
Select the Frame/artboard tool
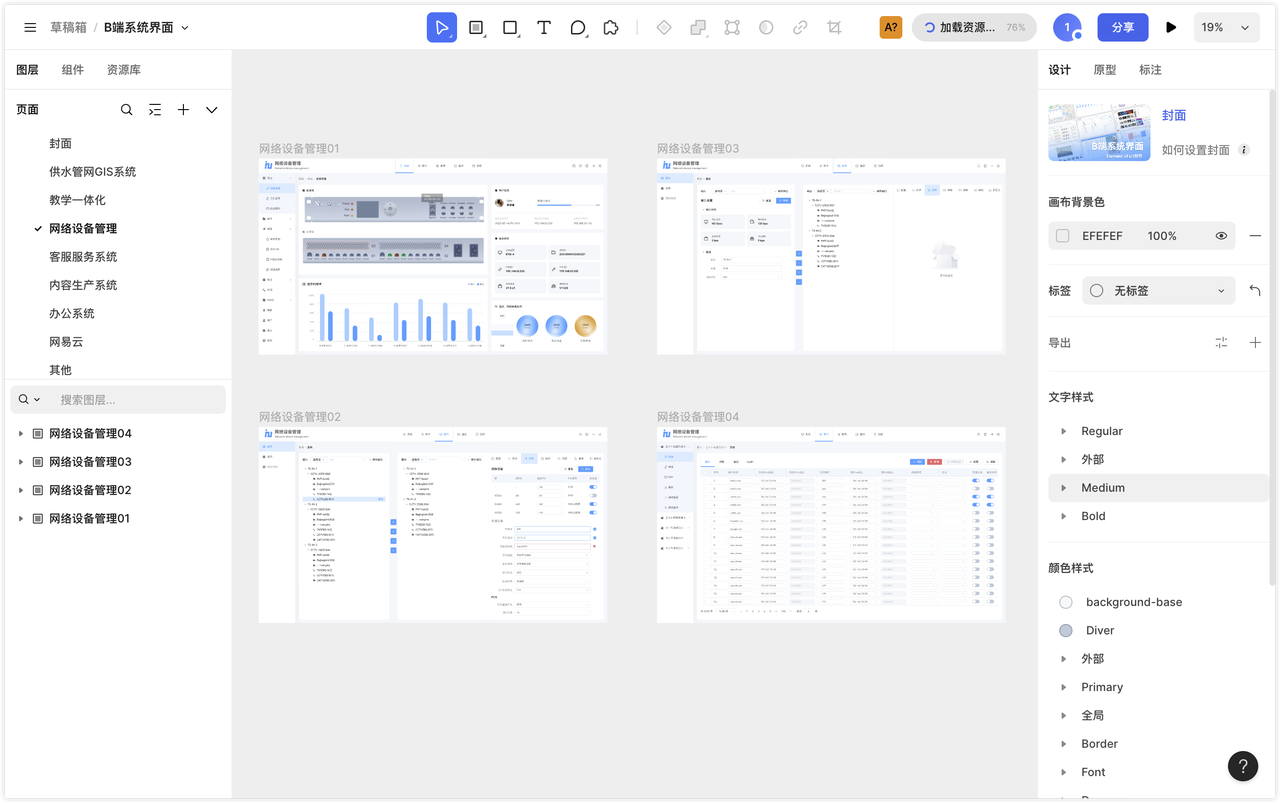pos(476,28)
